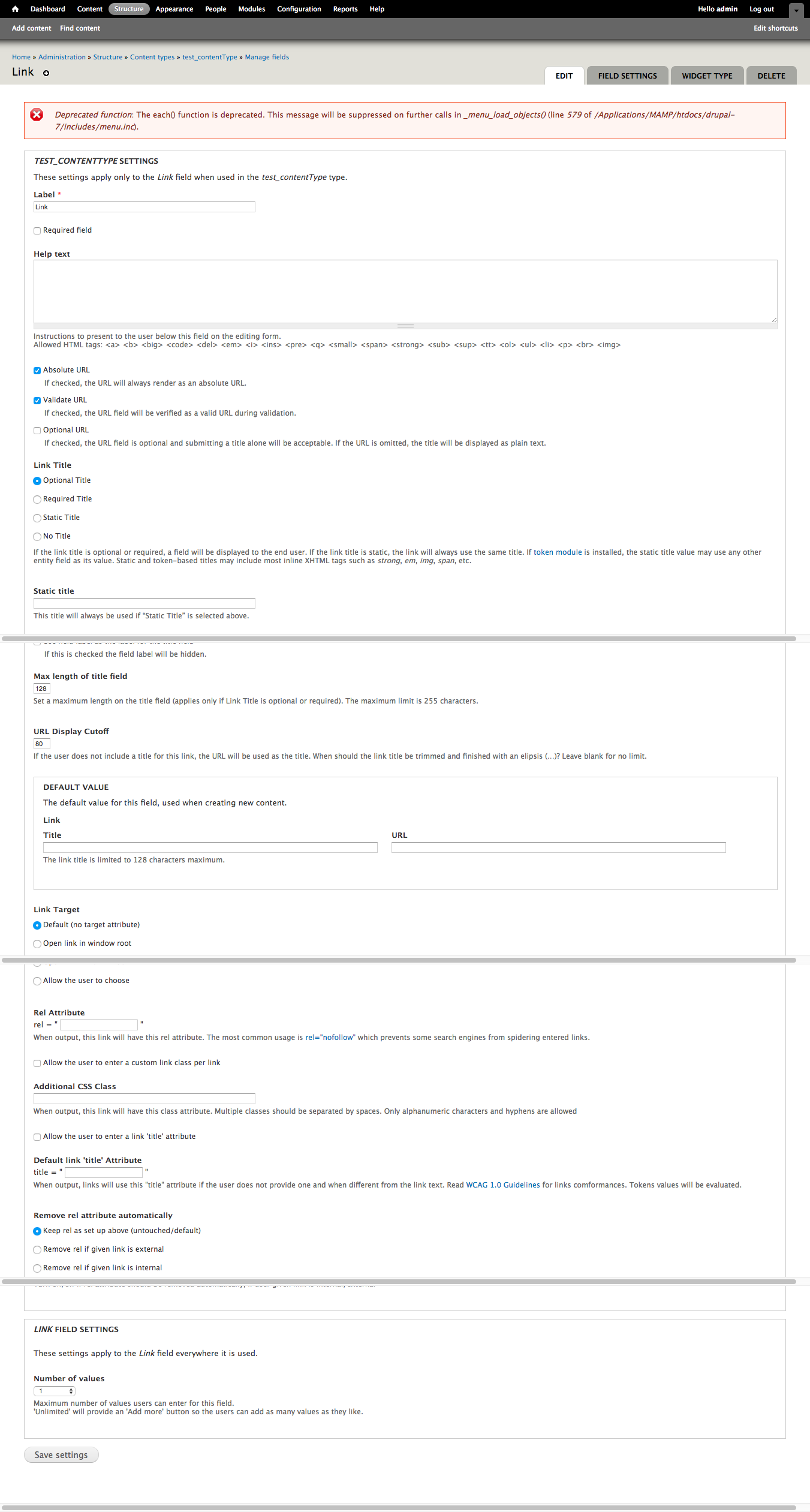The width and height of the screenshot is (810, 1512).
Task: Enable the Required field checkbox
Action: point(37,231)
